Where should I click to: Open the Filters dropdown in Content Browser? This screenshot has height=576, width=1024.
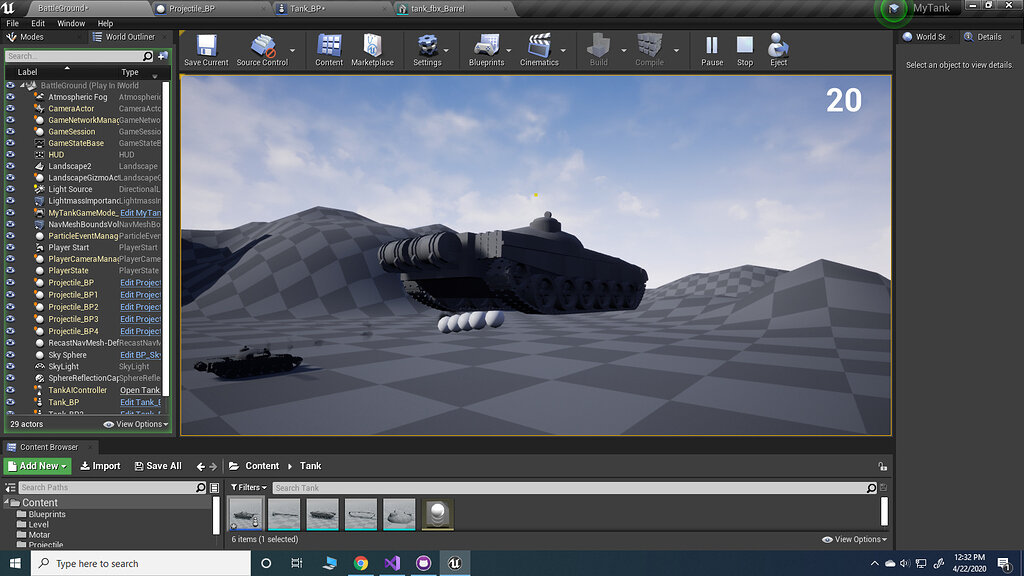point(249,488)
